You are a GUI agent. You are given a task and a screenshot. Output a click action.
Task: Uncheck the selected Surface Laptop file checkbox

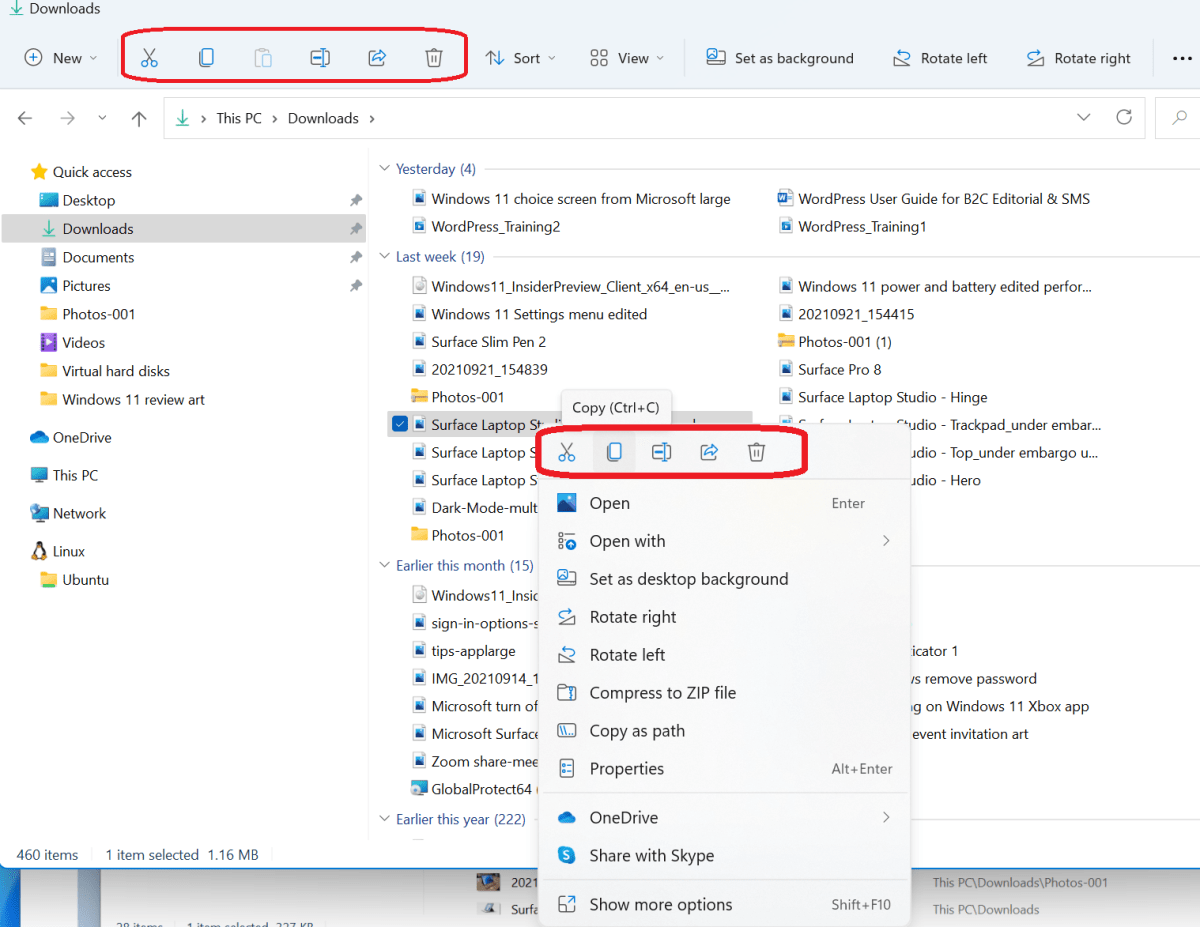click(x=400, y=424)
